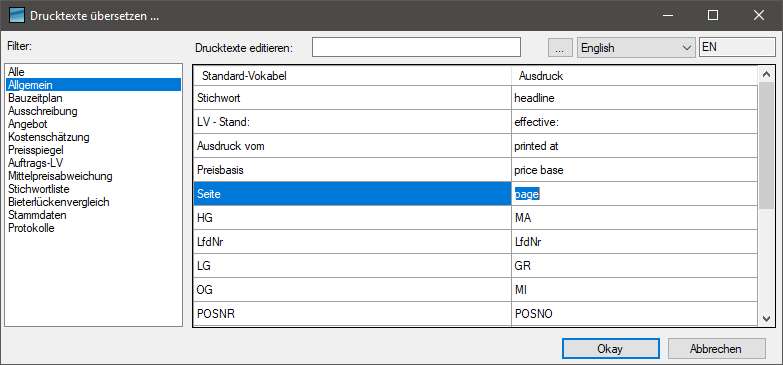783x365 pixels.
Task: Select Preisspiegel in the filter list
Action: [x=93, y=150]
